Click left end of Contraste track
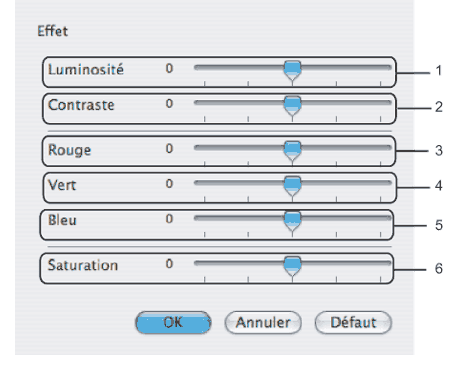Image resolution: width=450 pixels, height=368 pixels. pos(197,103)
